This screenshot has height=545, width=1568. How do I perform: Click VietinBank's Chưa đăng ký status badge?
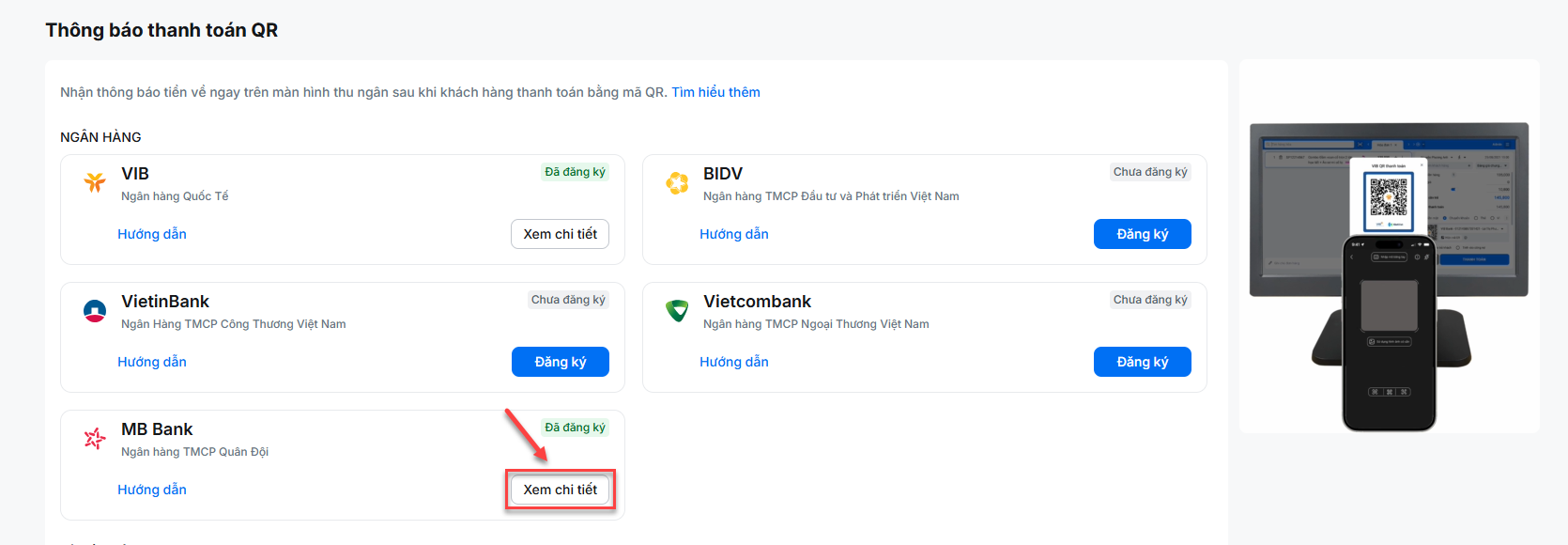568,300
